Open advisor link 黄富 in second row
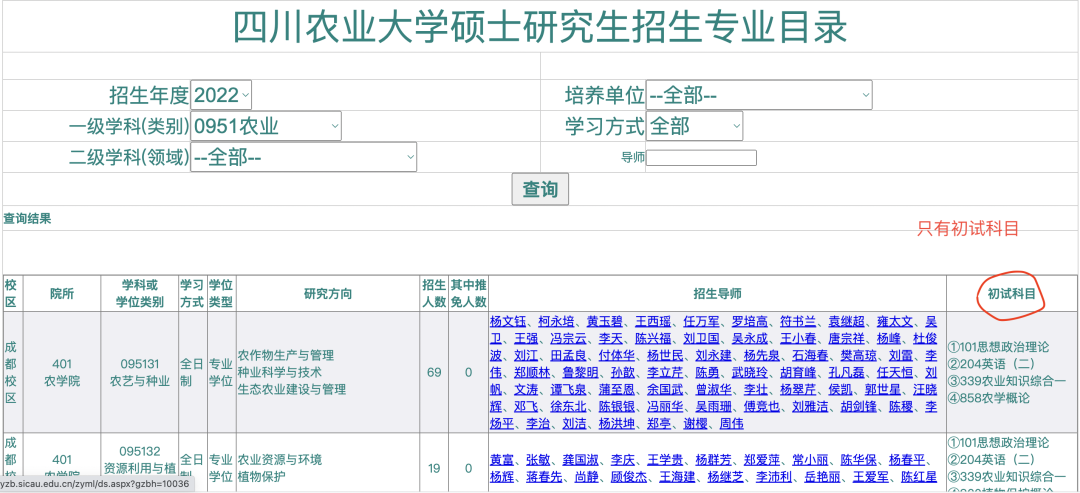This screenshot has width=1080, height=493. coord(501,461)
